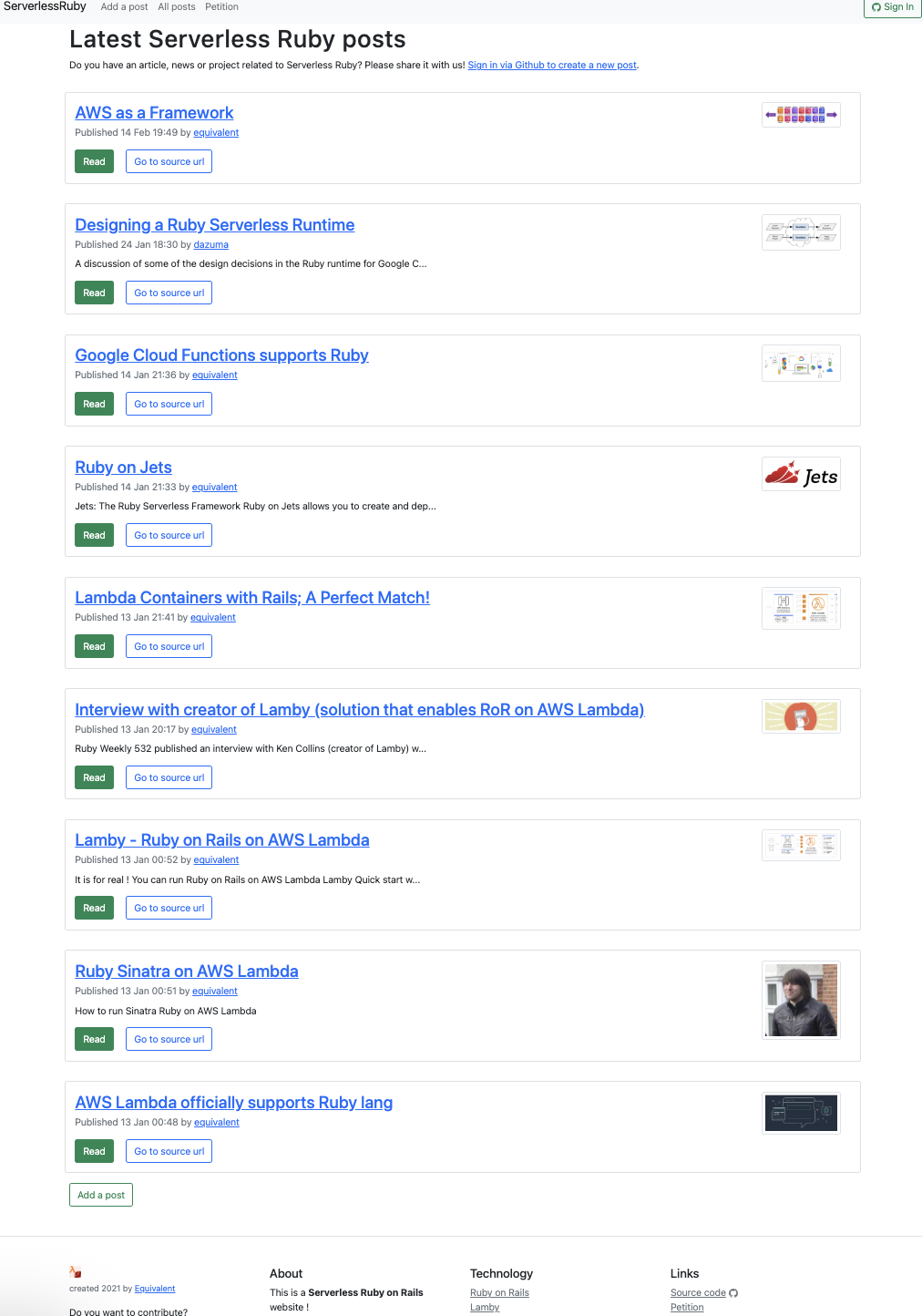This screenshot has width=922, height=1316.
Task: Open the Add a post nav item
Action: [x=124, y=7]
